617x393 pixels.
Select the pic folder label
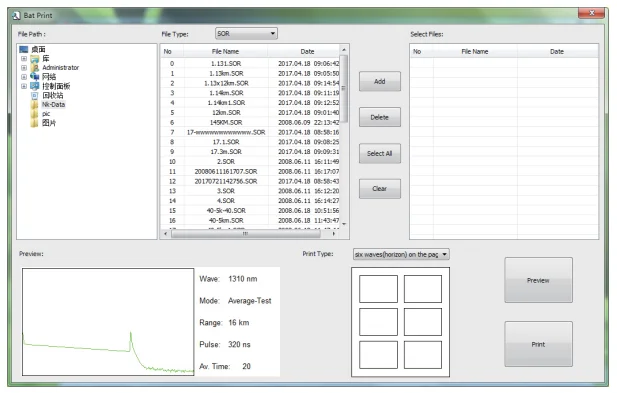coord(46,114)
